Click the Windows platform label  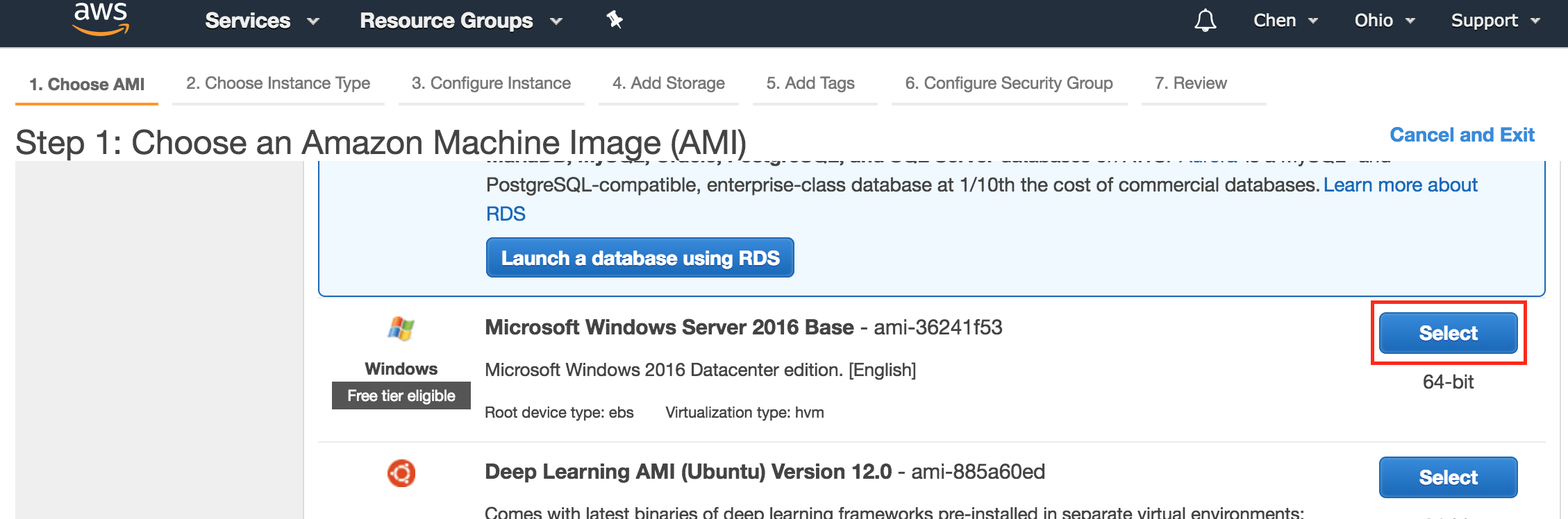401,369
